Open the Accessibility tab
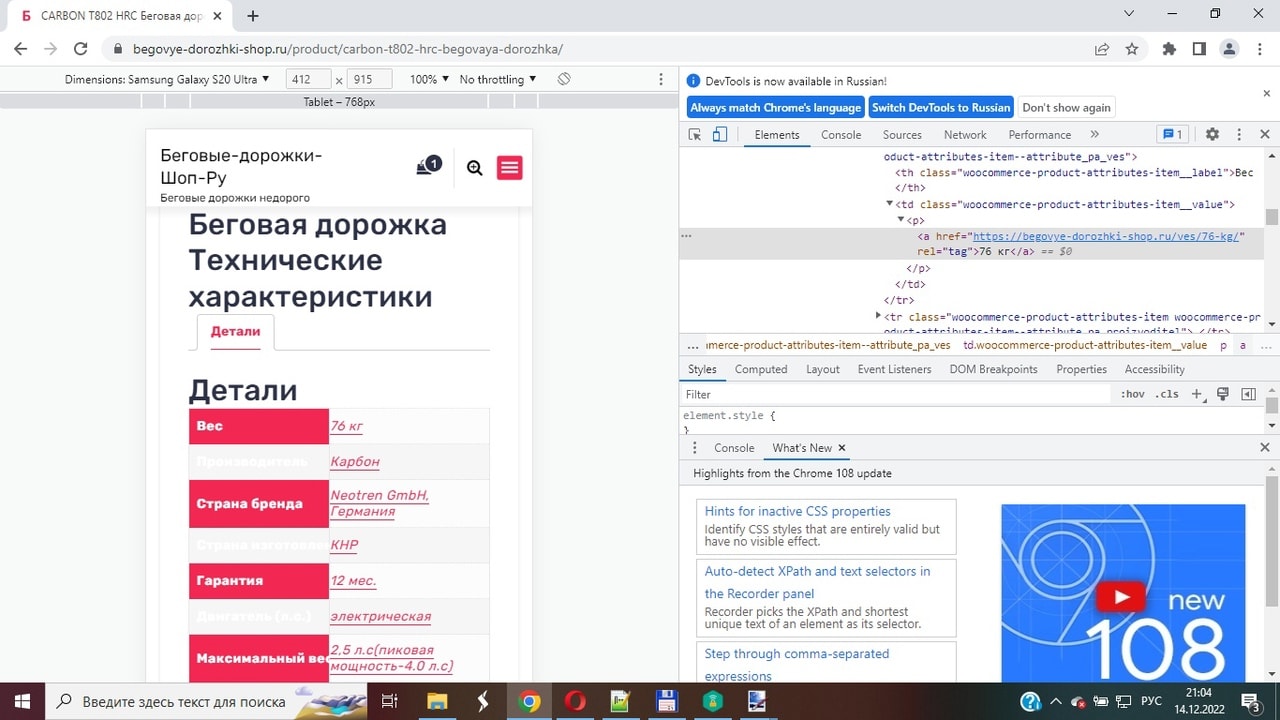The width and height of the screenshot is (1280, 720). [1154, 369]
